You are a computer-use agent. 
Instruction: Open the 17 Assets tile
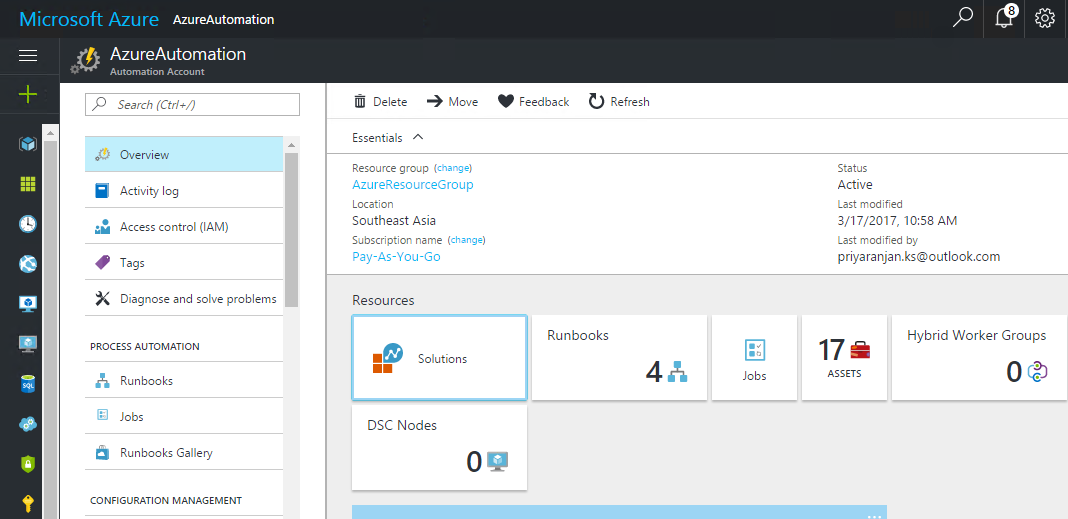[844, 358]
